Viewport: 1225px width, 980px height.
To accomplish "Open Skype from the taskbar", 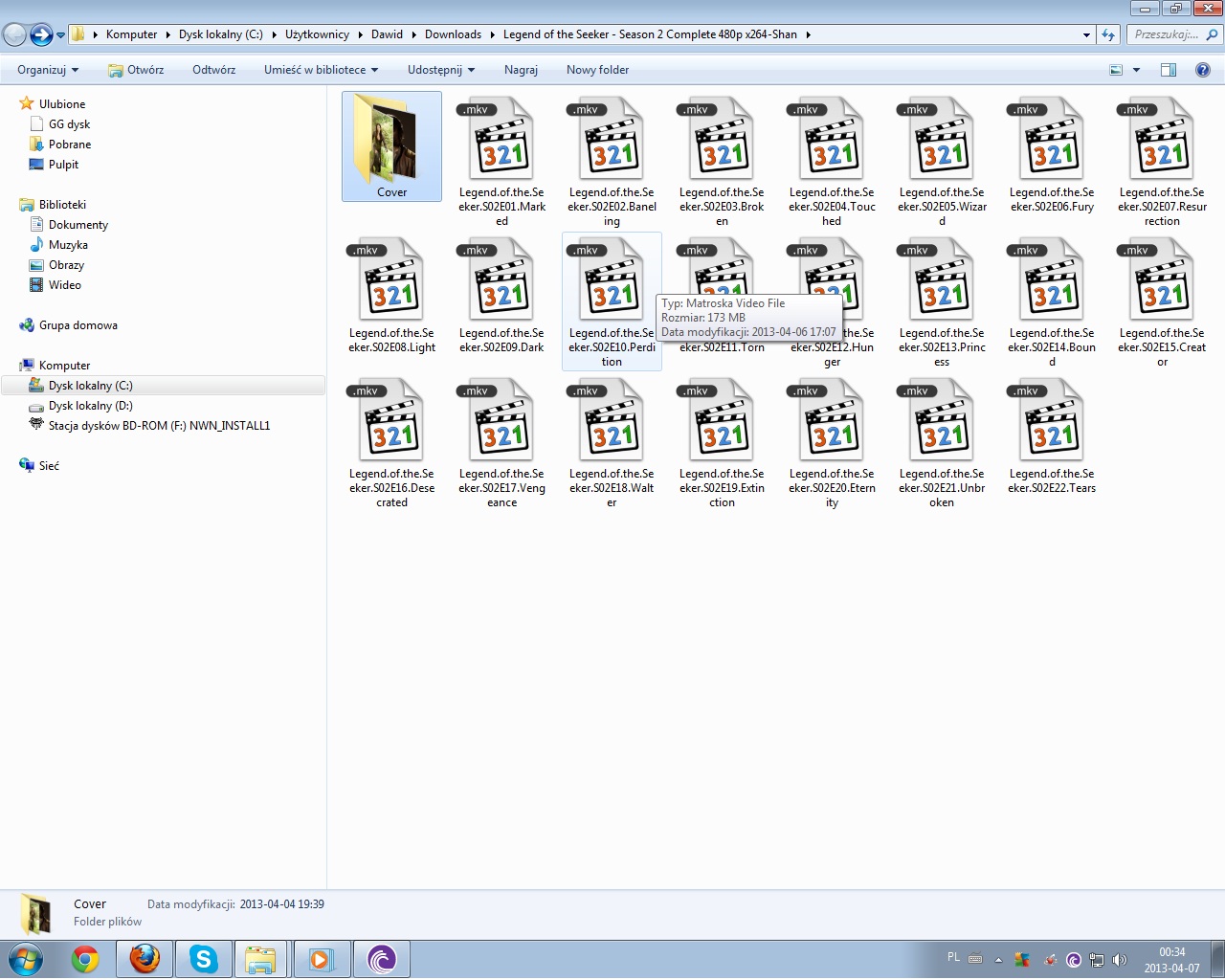I will click(204, 959).
